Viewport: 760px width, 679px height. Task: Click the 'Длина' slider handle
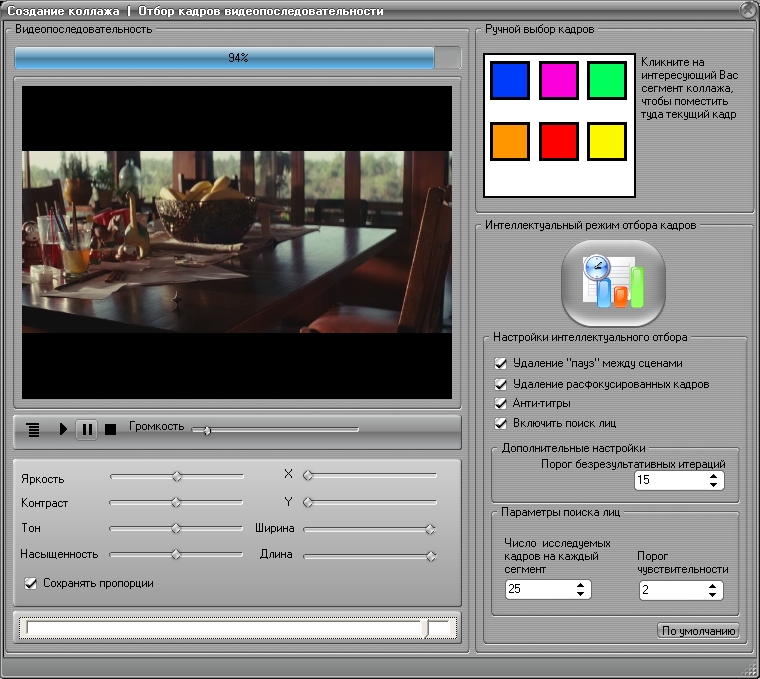pos(431,556)
